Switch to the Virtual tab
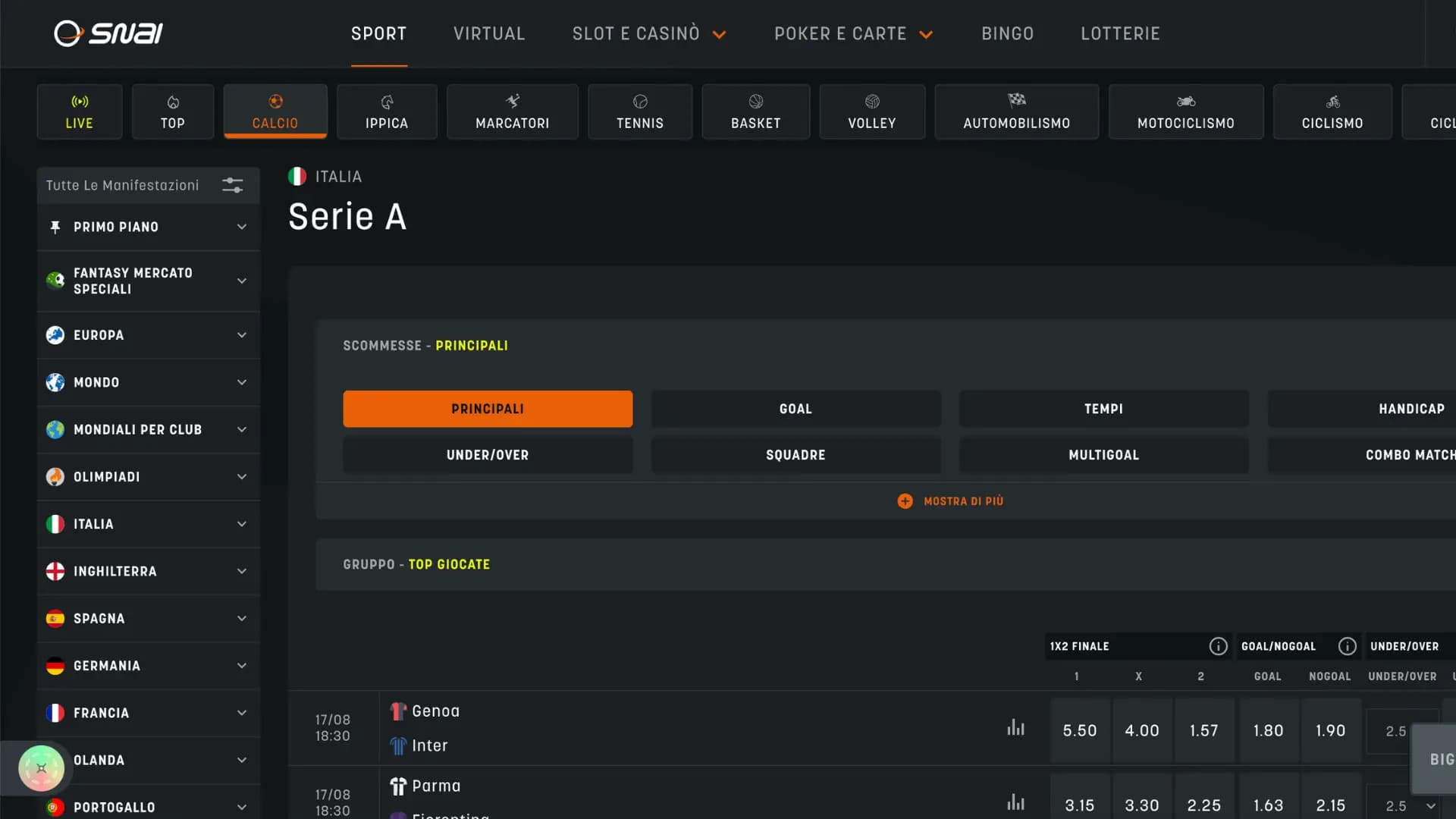This screenshot has height=819, width=1456. (x=489, y=33)
